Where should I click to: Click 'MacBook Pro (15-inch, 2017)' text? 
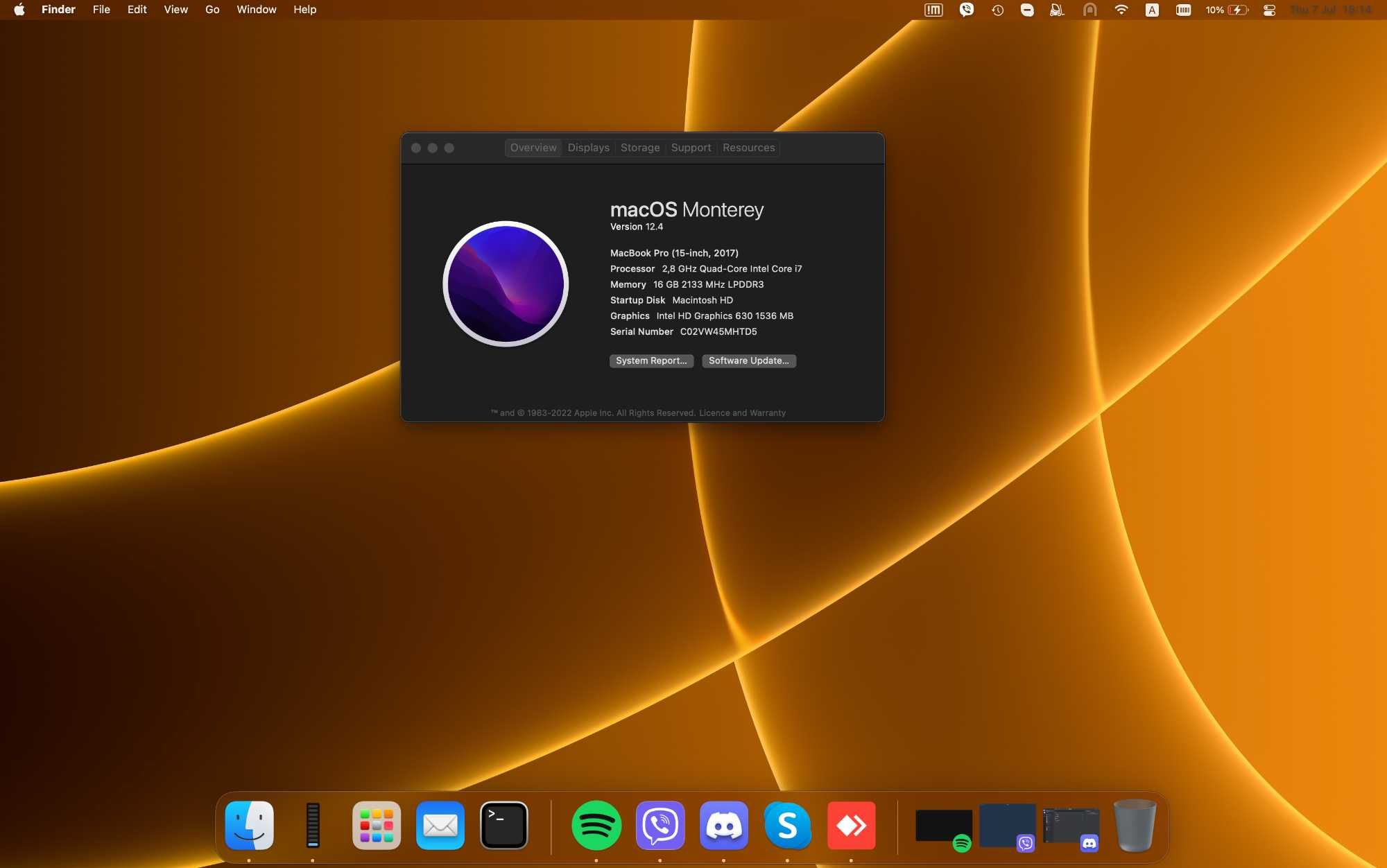click(674, 253)
